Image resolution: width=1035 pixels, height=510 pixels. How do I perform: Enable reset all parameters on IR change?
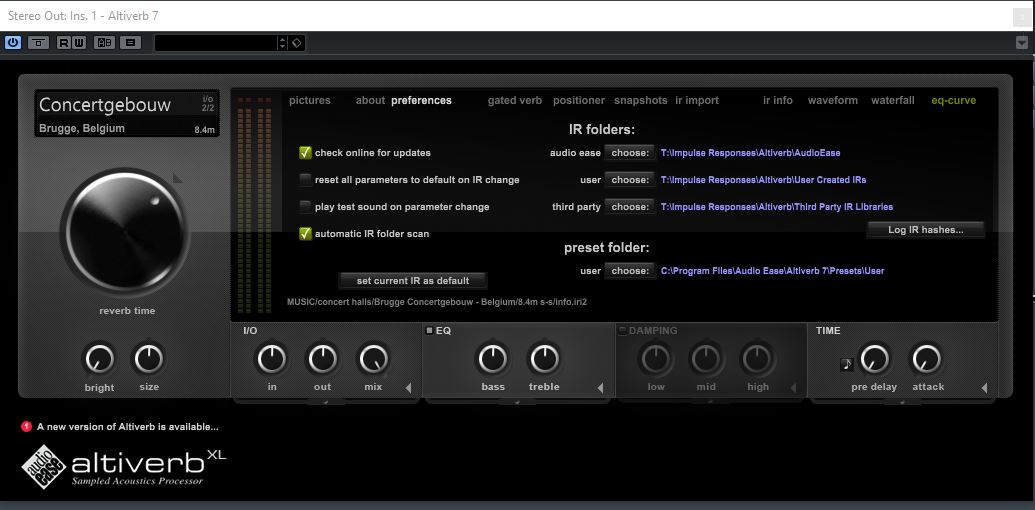[x=305, y=179]
